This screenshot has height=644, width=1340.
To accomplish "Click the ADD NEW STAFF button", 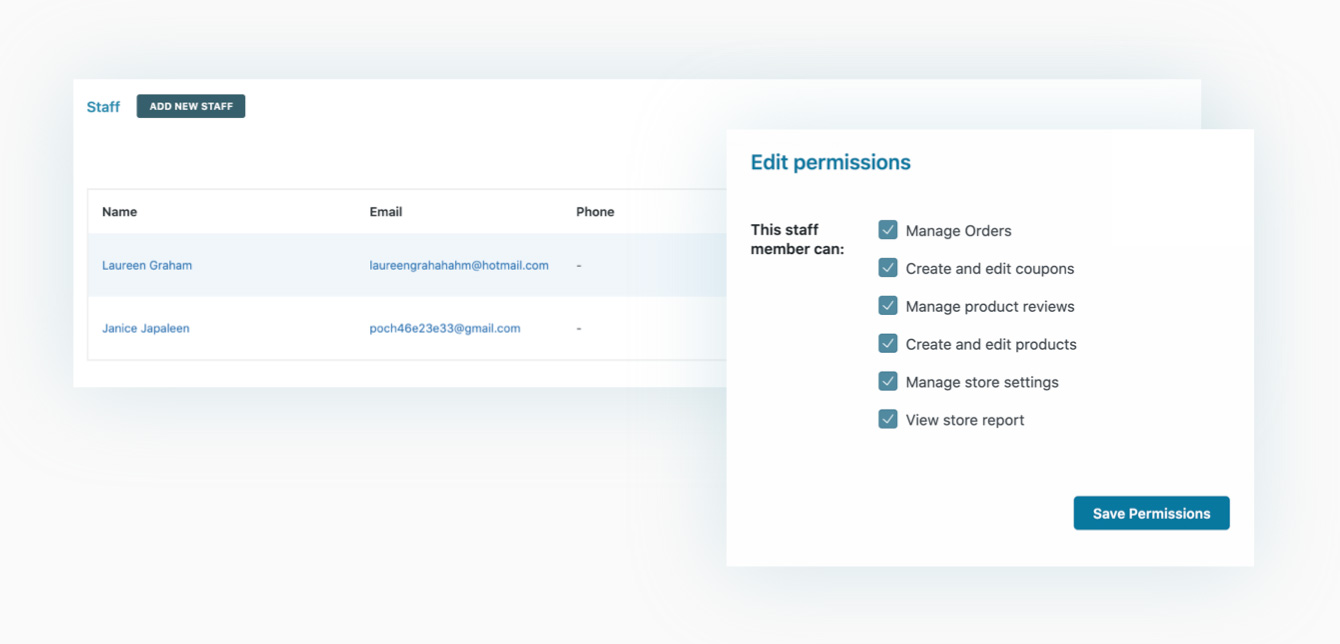I will click(x=191, y=106).
